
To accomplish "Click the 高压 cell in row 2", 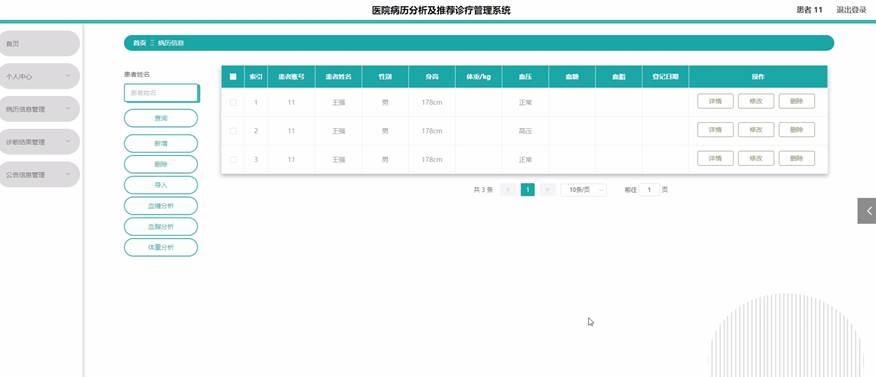I will point(525,131).
